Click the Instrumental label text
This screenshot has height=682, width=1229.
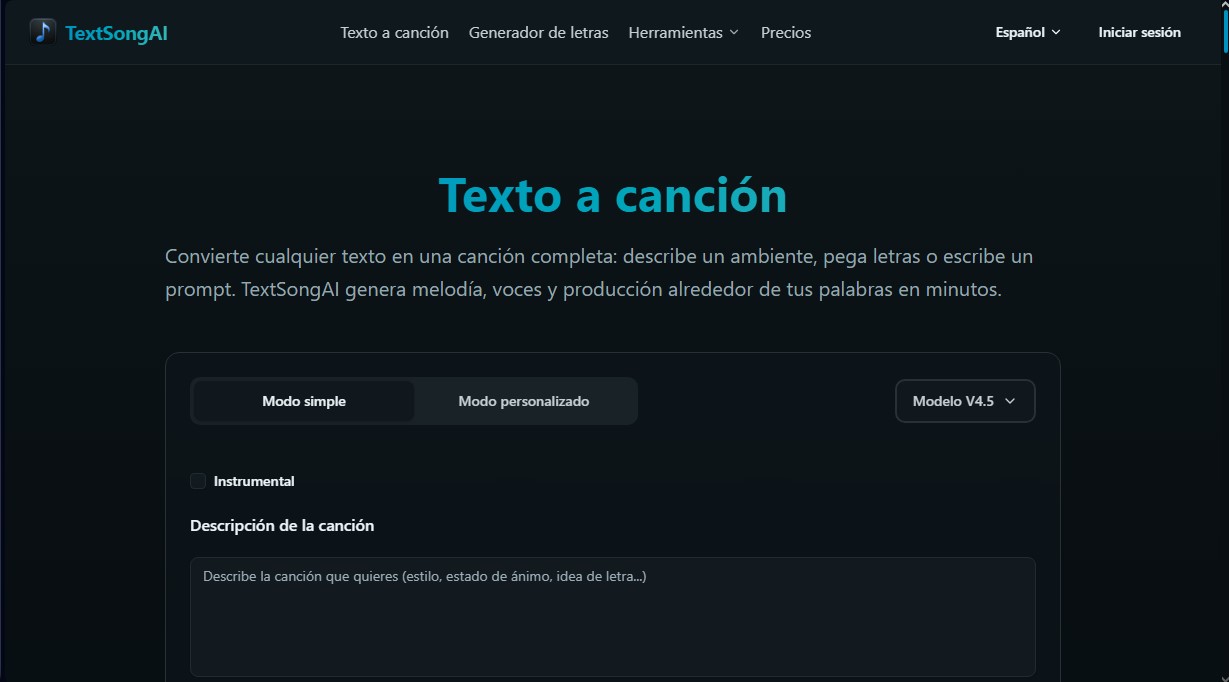pyautogui.click(x=254, y=481)
